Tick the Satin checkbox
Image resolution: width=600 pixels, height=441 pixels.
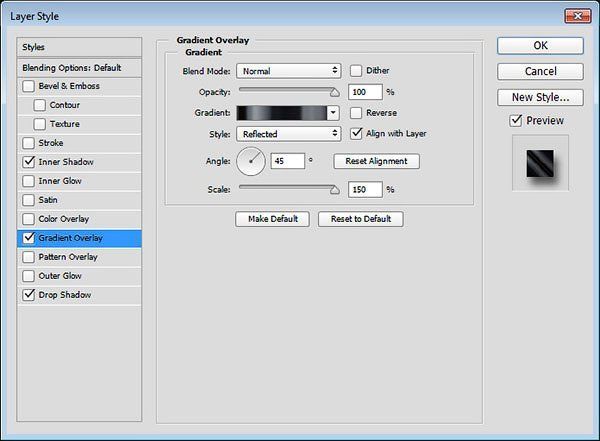click(28, 200)
